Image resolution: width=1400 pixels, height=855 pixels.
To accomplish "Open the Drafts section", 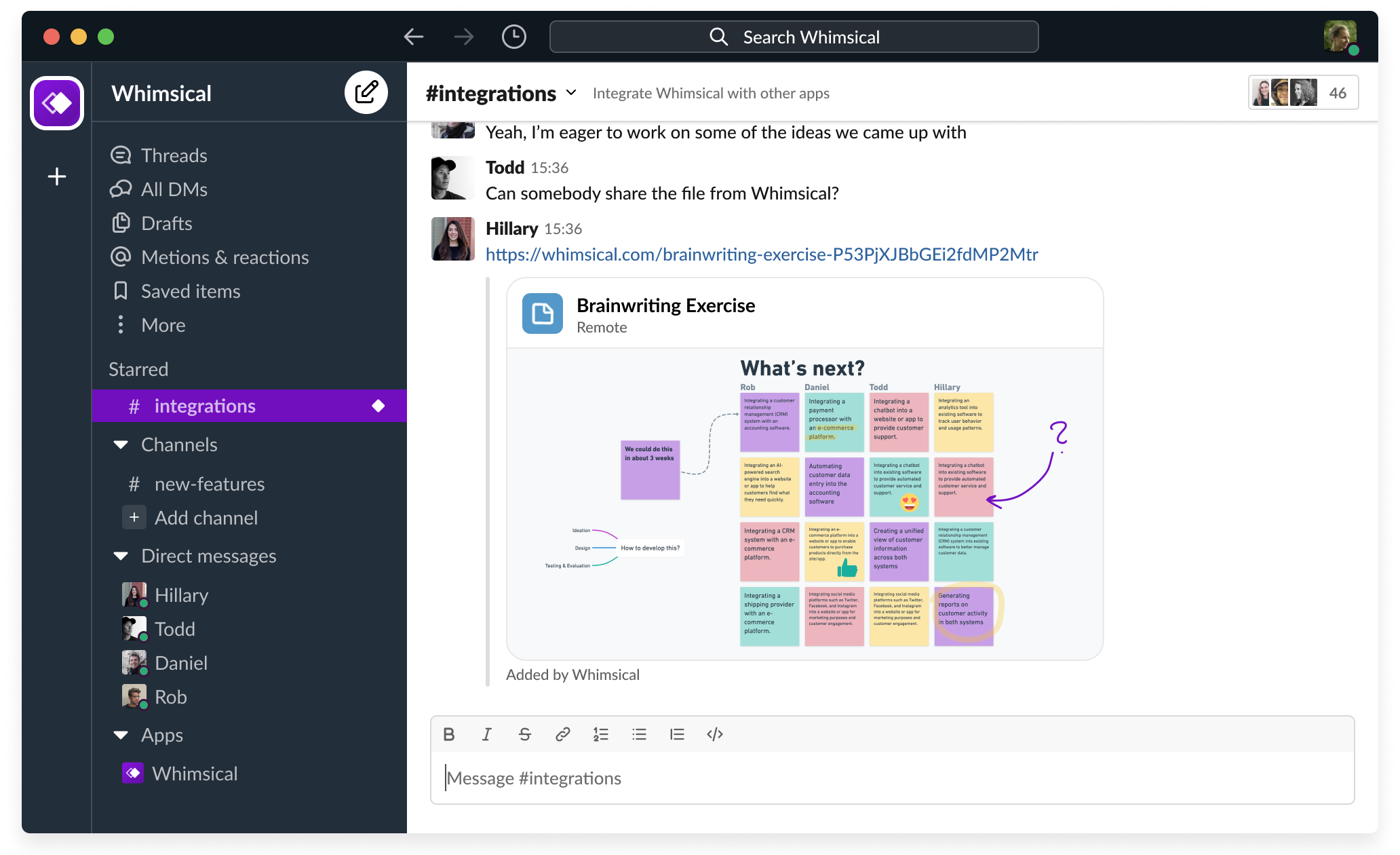I will [x=166, y=223].
